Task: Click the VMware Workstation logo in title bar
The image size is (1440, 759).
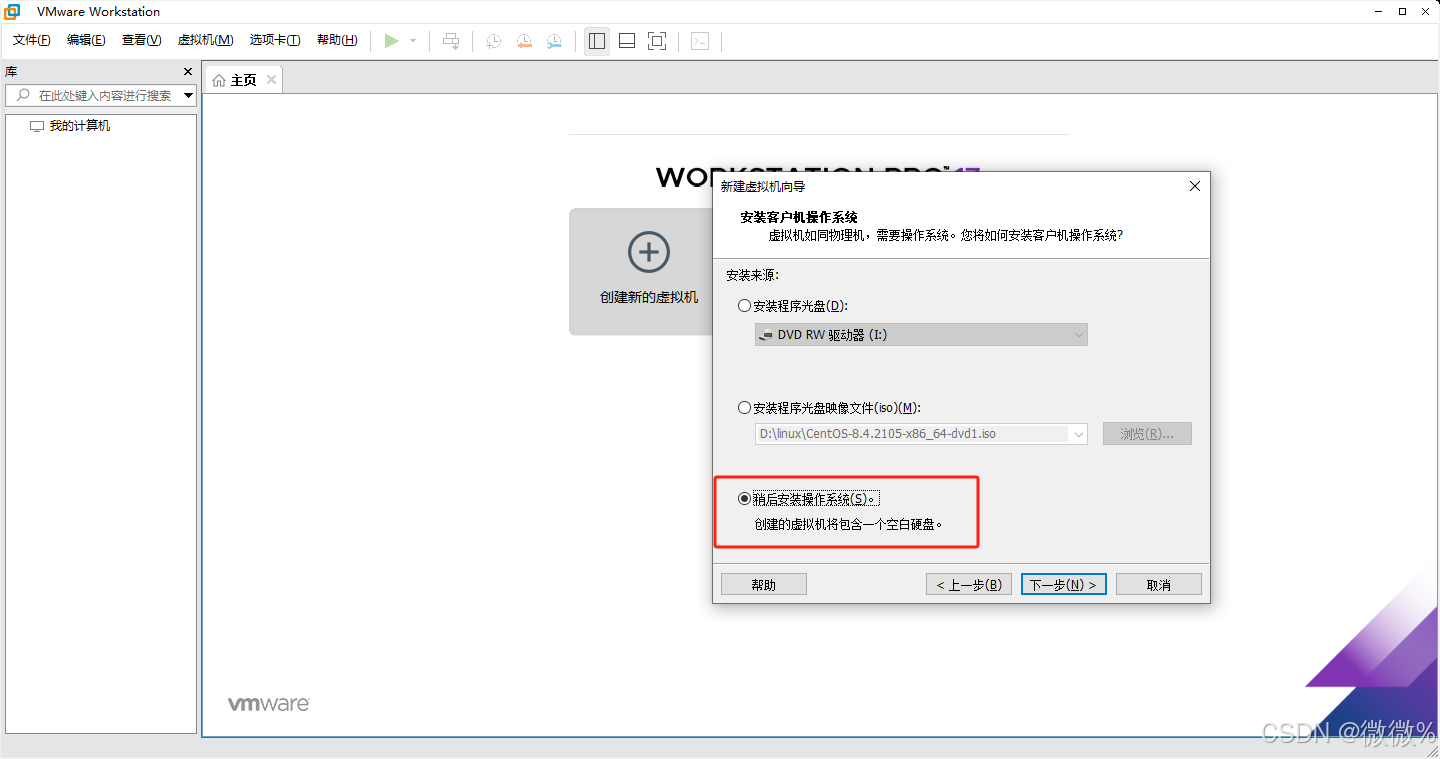Action: (12, 11)
